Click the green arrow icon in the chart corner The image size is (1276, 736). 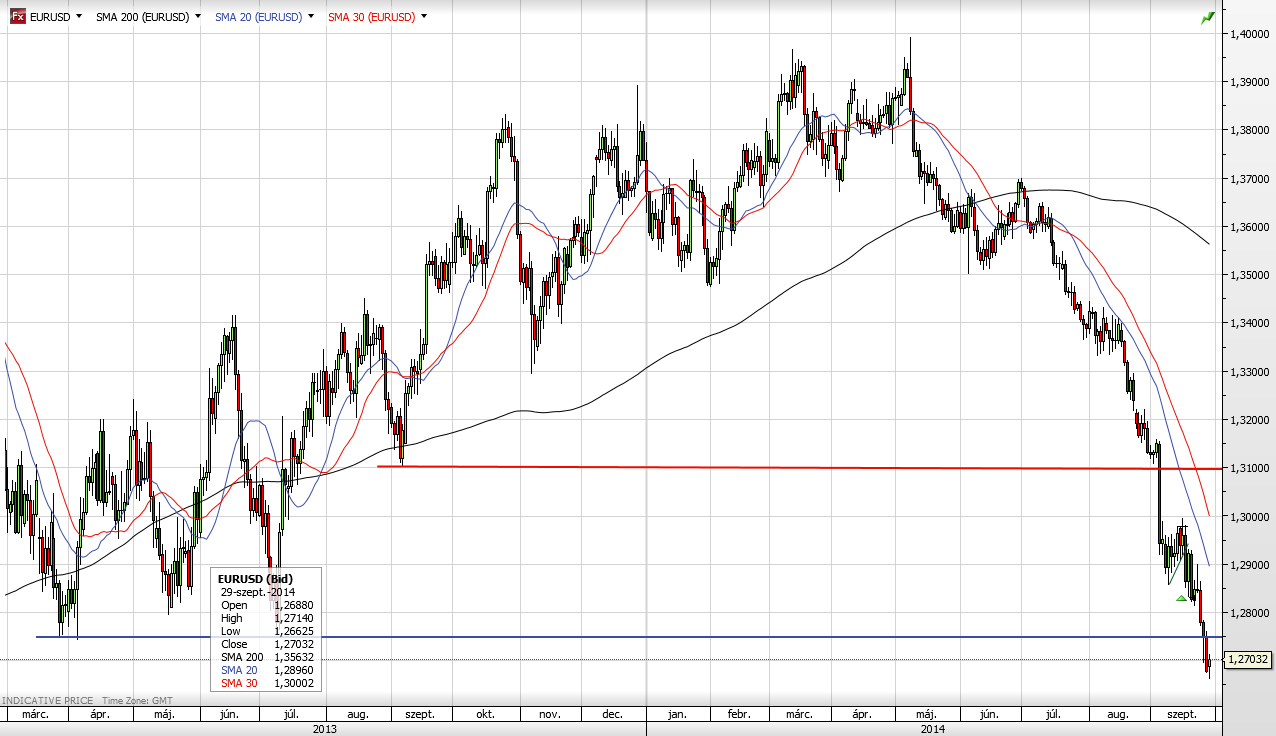click(1207, 17)
